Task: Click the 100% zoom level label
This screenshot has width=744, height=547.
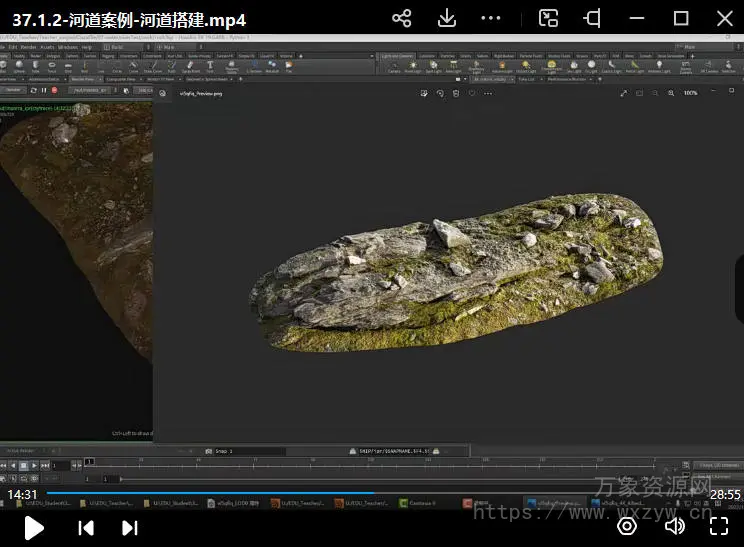Action: pos(690,93)
